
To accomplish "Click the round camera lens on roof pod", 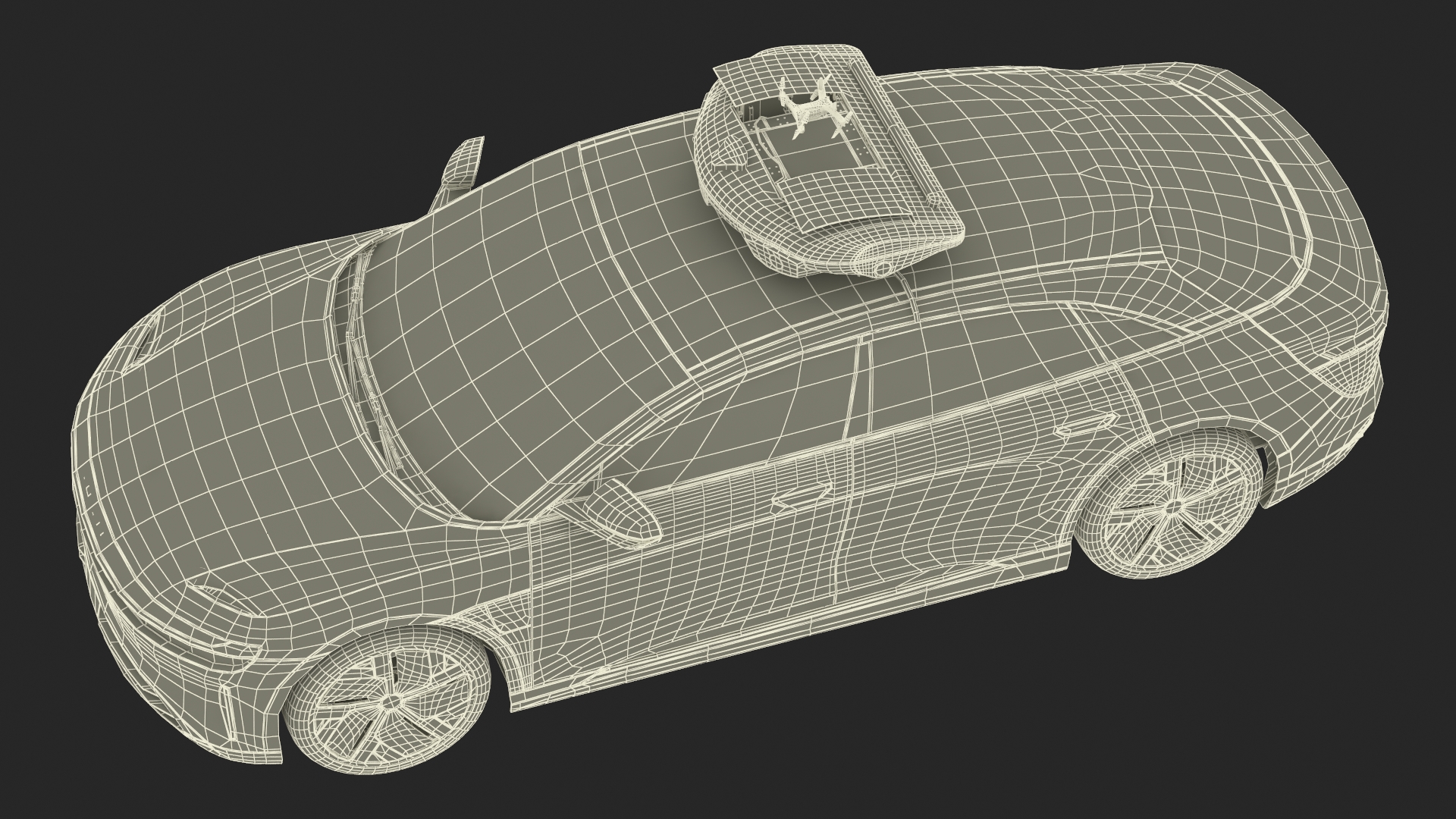I will click(x=882, y=268).
